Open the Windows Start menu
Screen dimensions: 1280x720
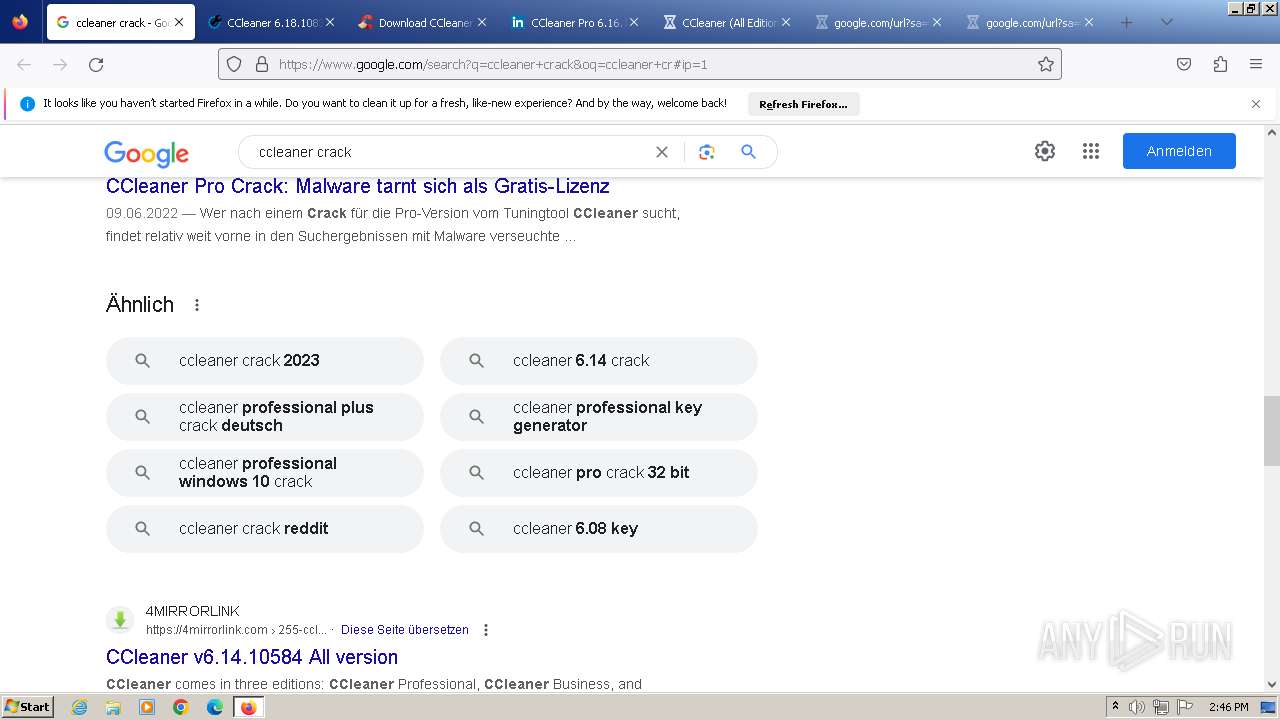[x=27, y=707]
